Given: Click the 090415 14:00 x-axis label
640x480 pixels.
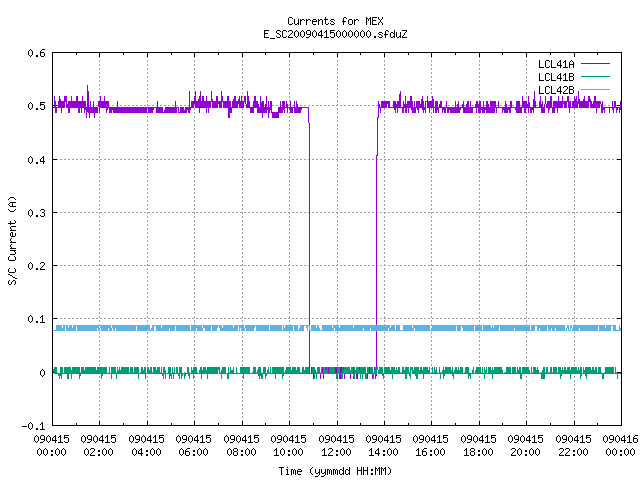Looking at the screenshot, I should [383, 445].
